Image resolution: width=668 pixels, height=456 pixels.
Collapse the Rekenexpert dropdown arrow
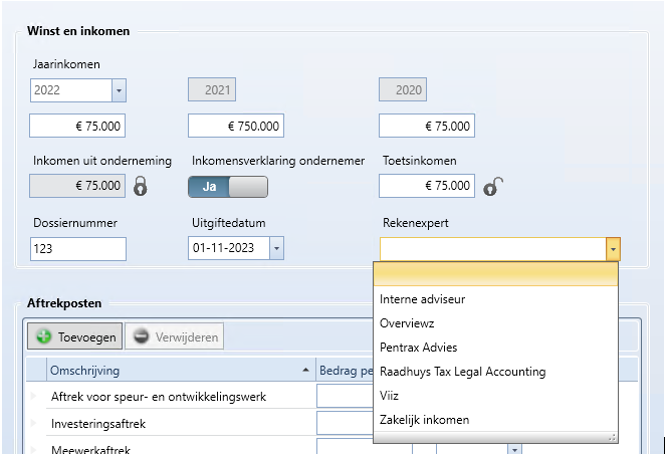coord(612,249)
